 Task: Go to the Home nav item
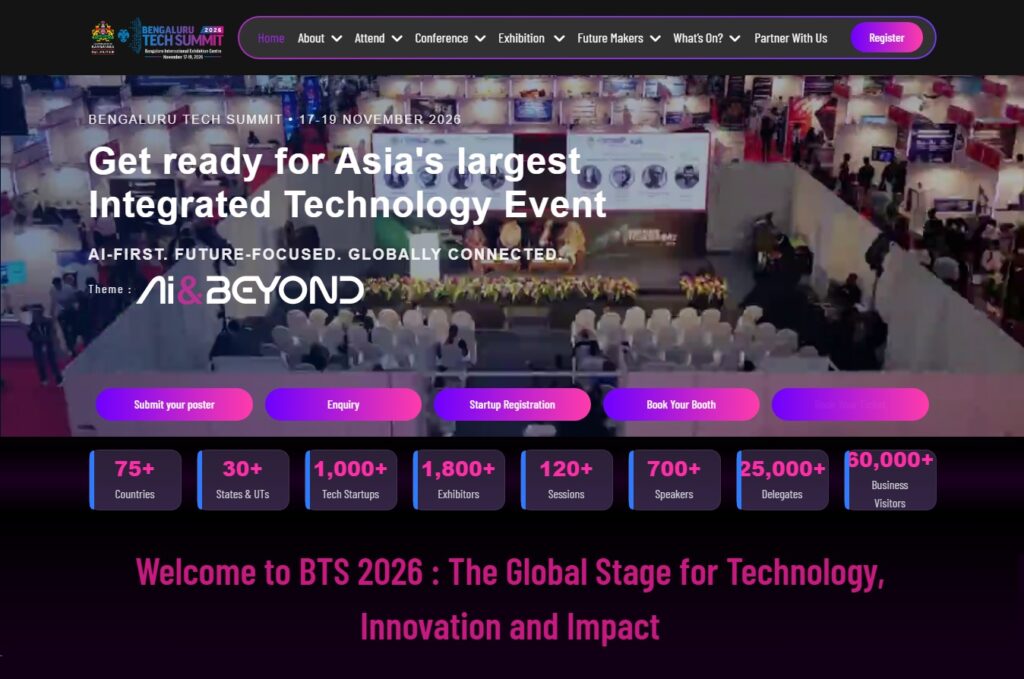tap(271, 38)
